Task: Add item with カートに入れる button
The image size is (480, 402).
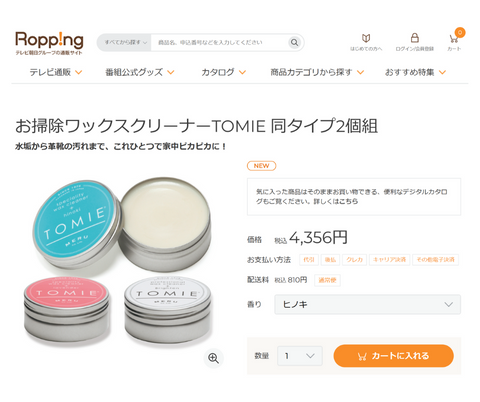Action: (x=393, y=356)
